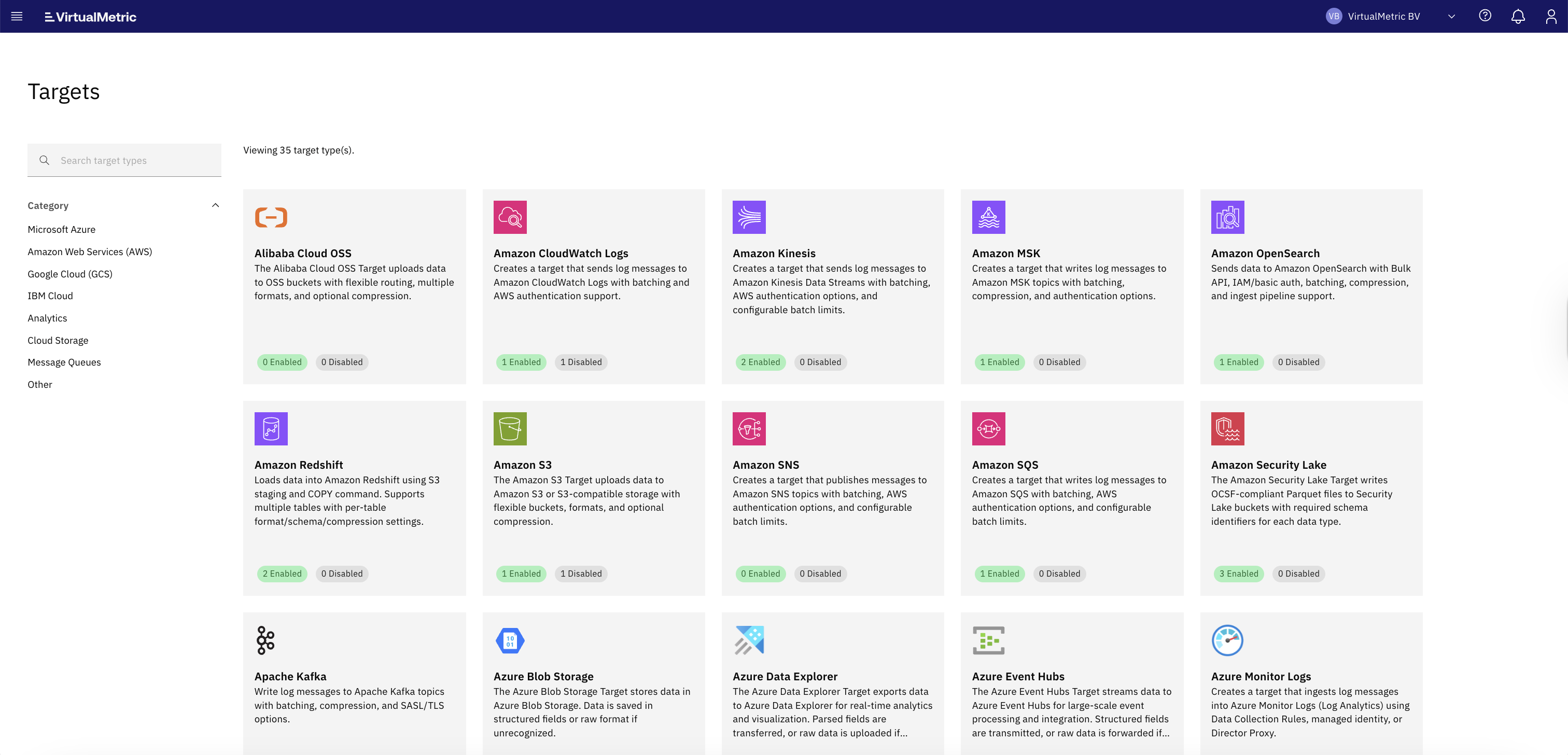Click the Amazon Kinesis target icon

tap(749, 217)
